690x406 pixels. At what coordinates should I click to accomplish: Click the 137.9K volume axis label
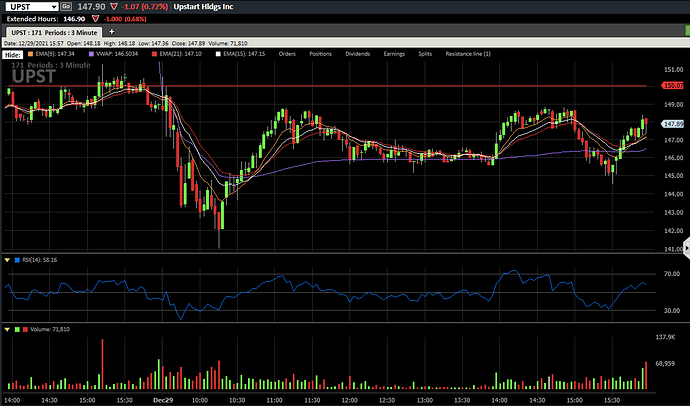click(665, 337)
